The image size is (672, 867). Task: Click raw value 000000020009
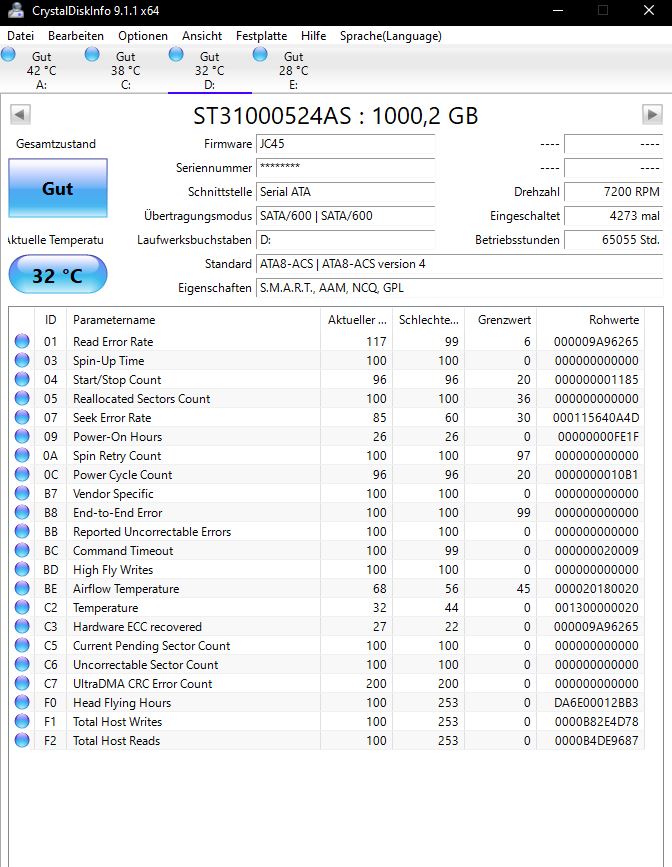(596, 551)
